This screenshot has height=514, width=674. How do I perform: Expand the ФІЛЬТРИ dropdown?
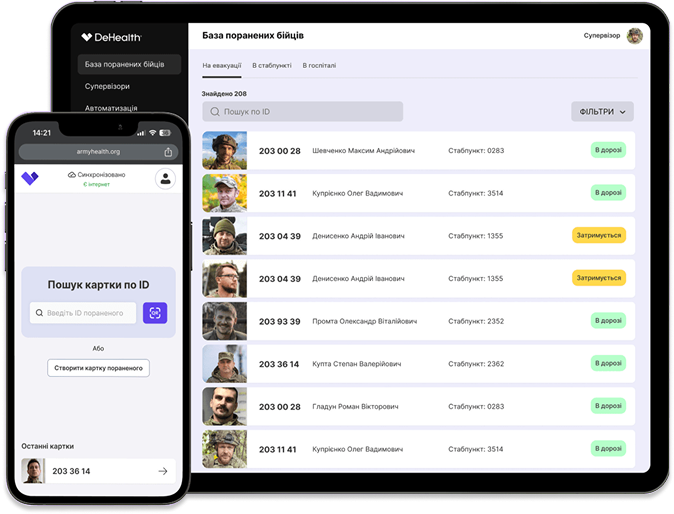(x=602, y=112)
